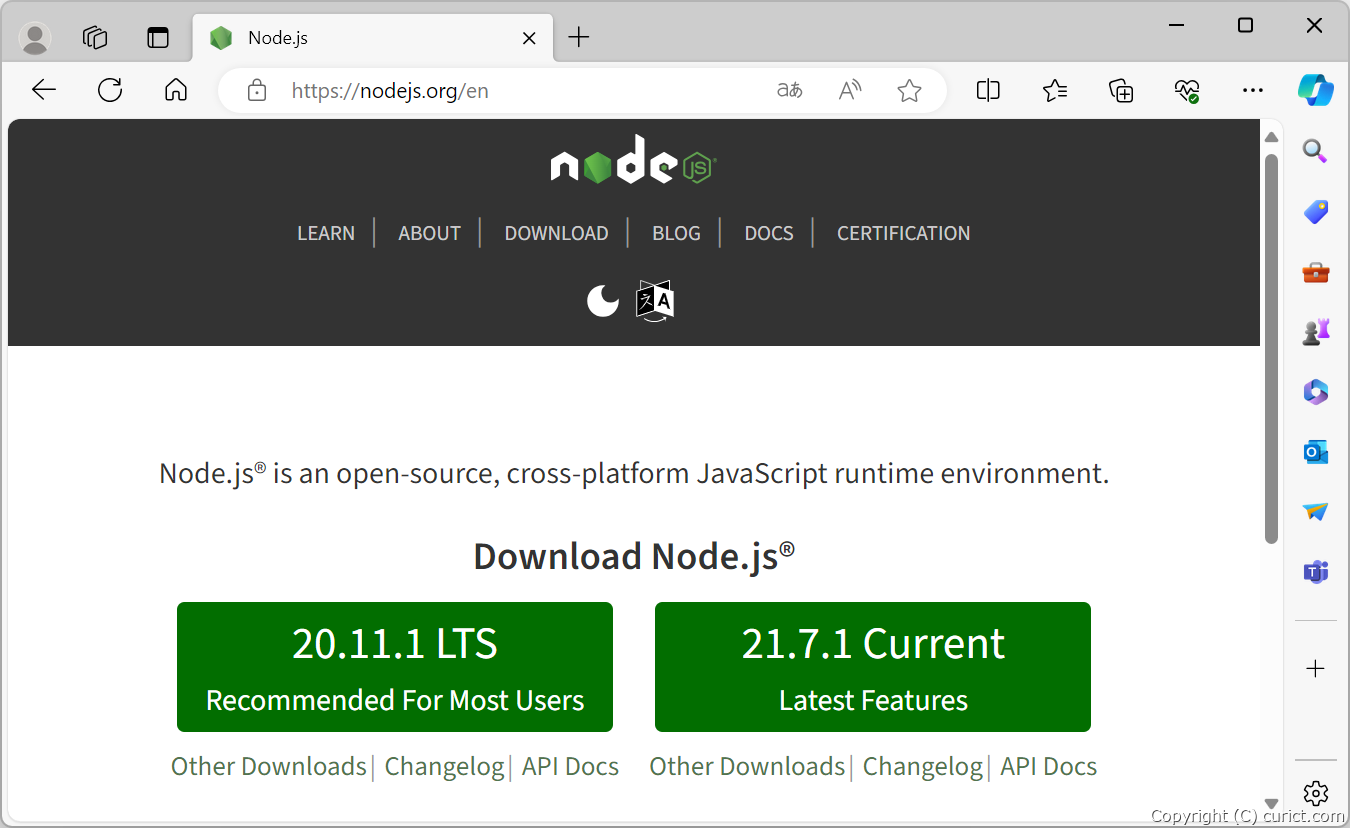Viewport: 1350px width, 828px height.
Task: Toggle split screen view in the toolbar
Action: pos(988,90)
